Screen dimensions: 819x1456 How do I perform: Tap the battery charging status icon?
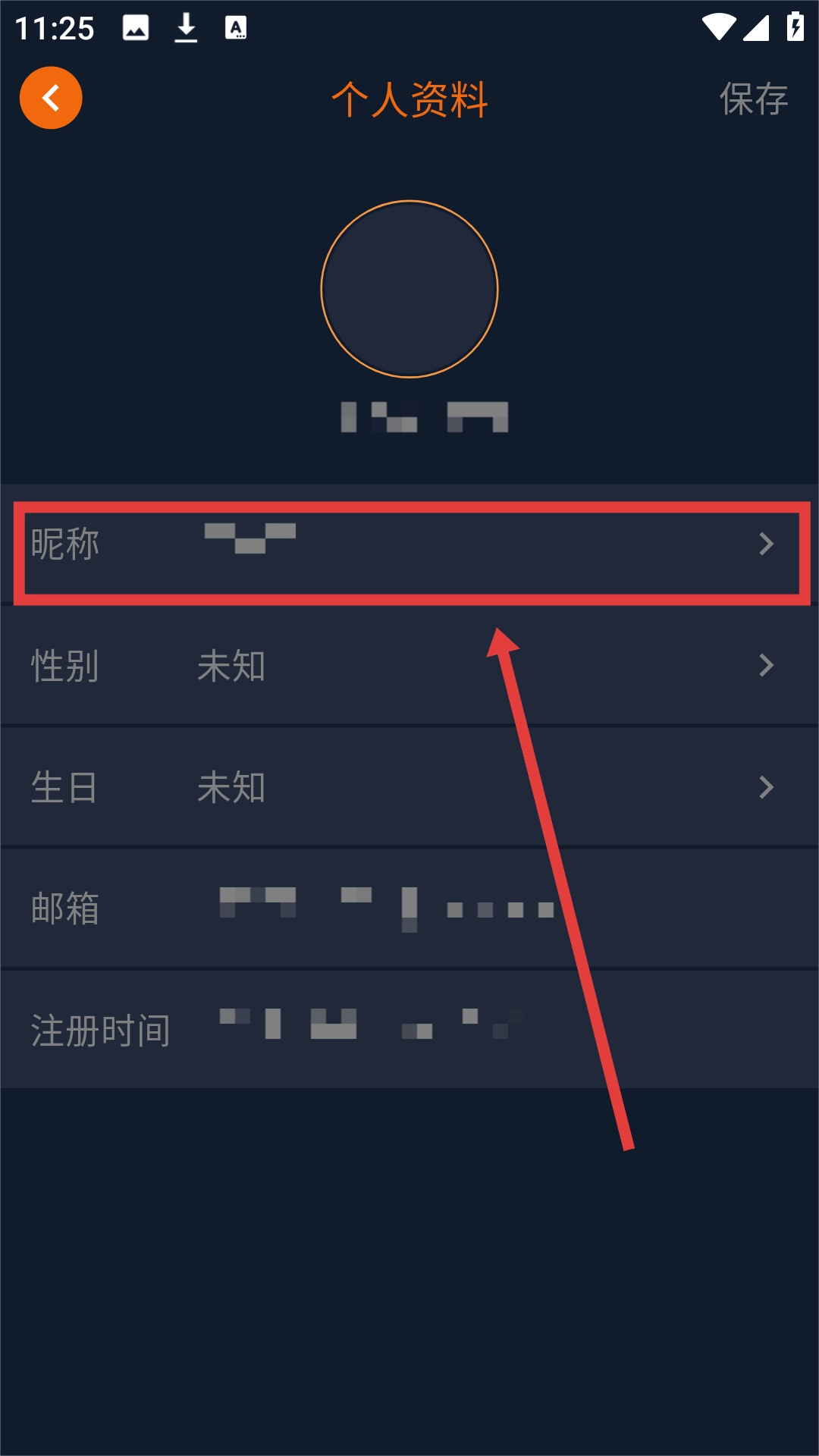(x=795, y=27)
